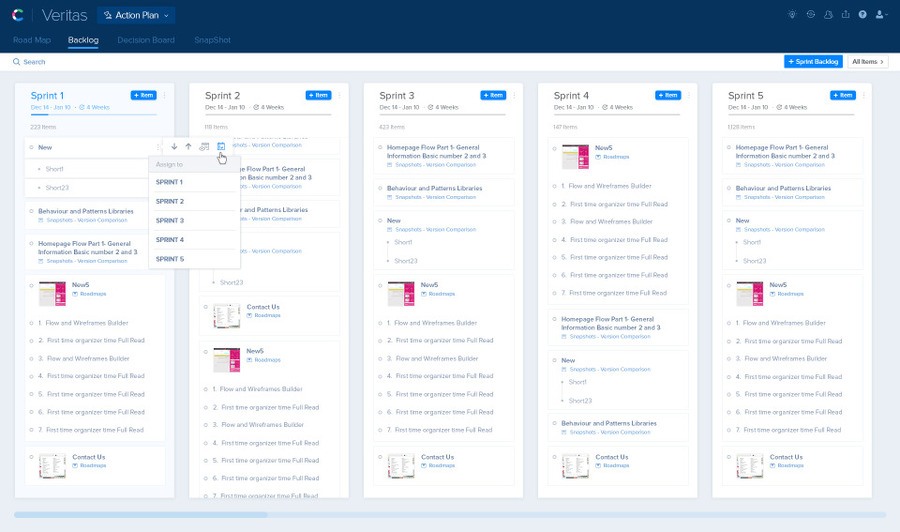The image size is (900, 532).
Task: Open the Sprint 1 column kebab menu
Action: point(165,95)
